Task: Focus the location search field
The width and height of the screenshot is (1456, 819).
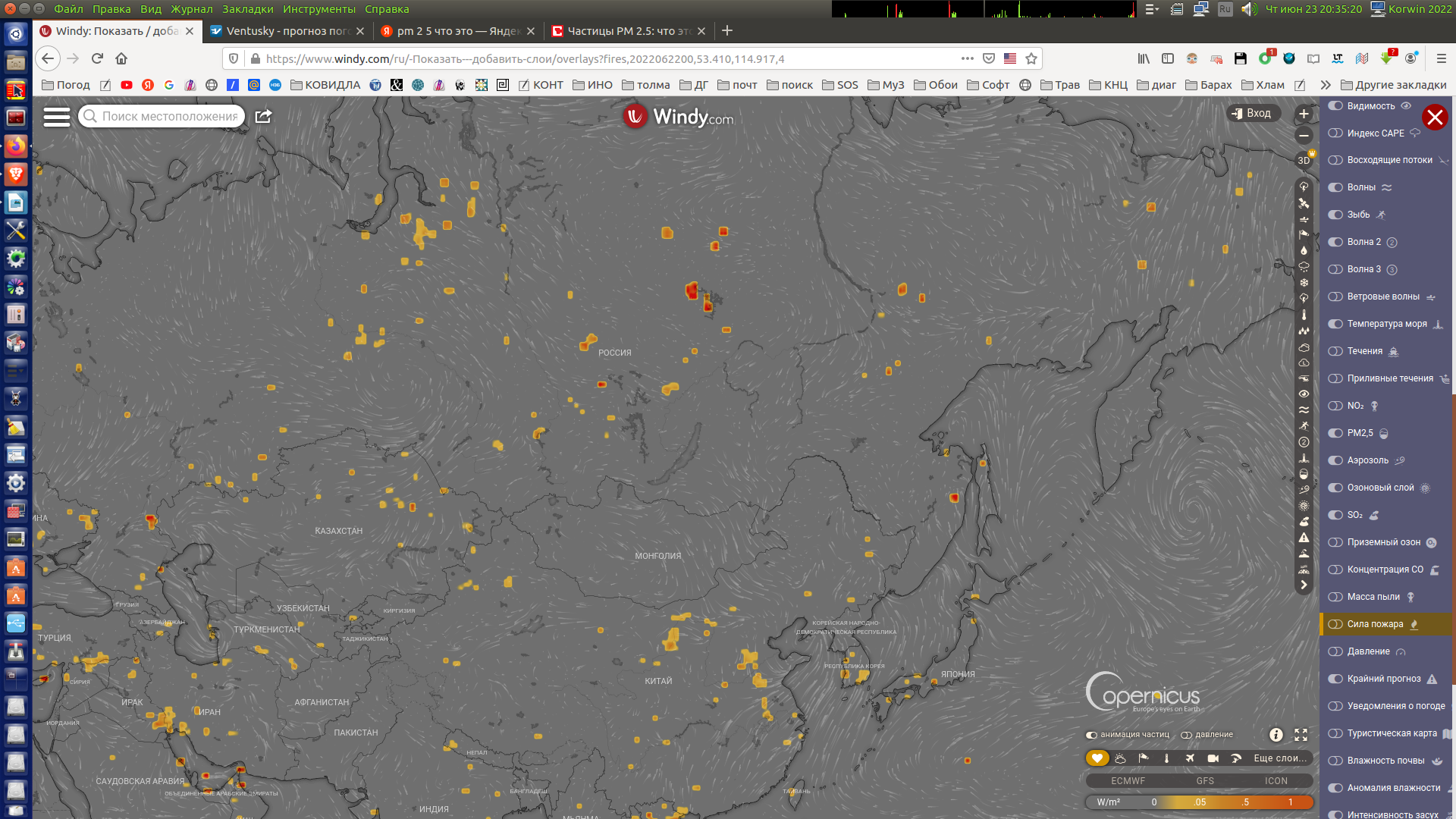Action: 162,116
